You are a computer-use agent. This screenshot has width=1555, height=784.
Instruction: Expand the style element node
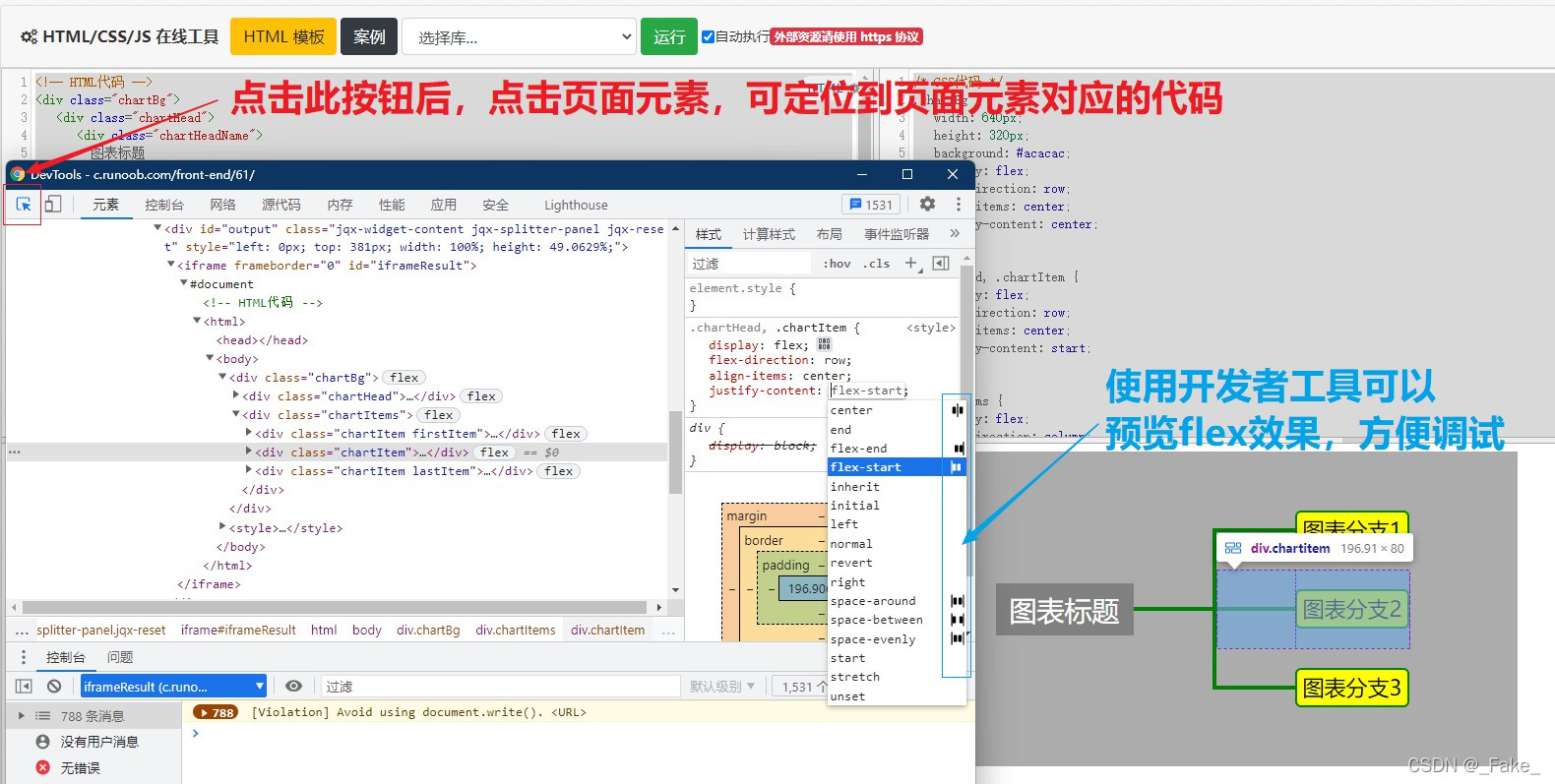(222, 527)
